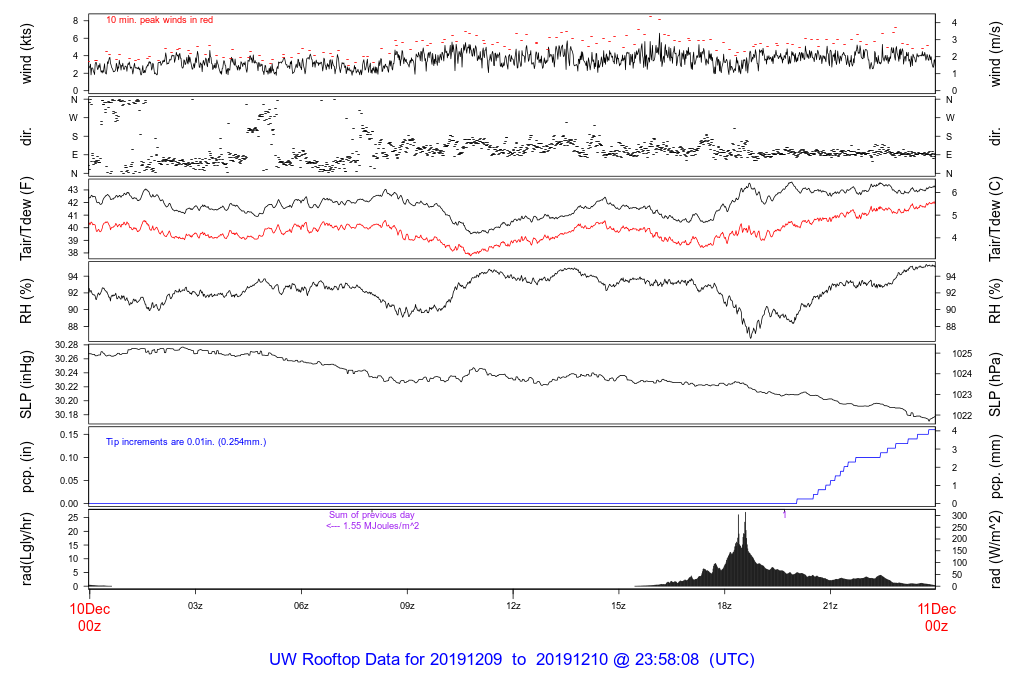Click the pcp. (mm) right axis label
Viewport: 1024px width, 700px height.
(x=995, y=466)
